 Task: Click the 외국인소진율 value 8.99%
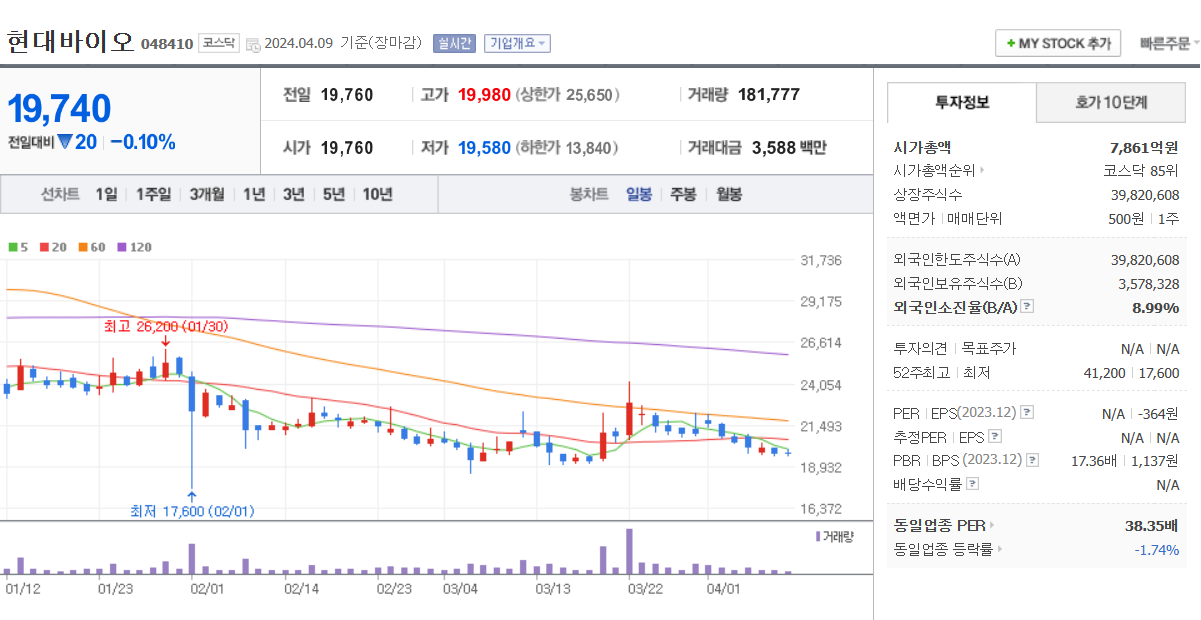point(1155,307)
